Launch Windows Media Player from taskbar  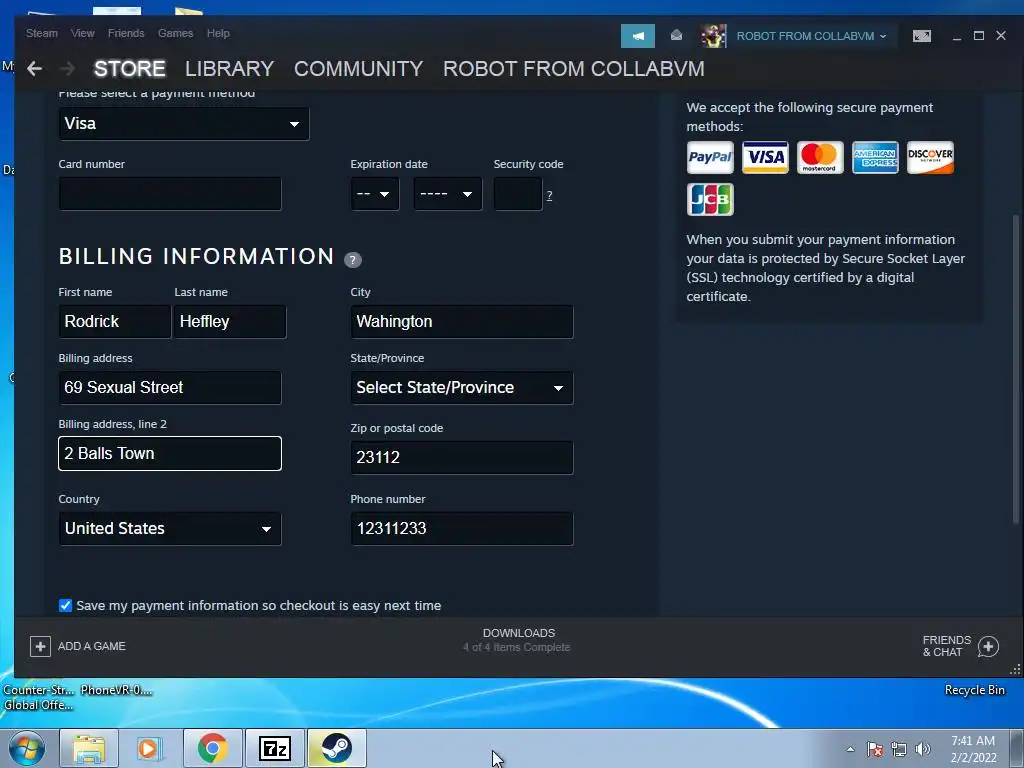click(148, 748)
